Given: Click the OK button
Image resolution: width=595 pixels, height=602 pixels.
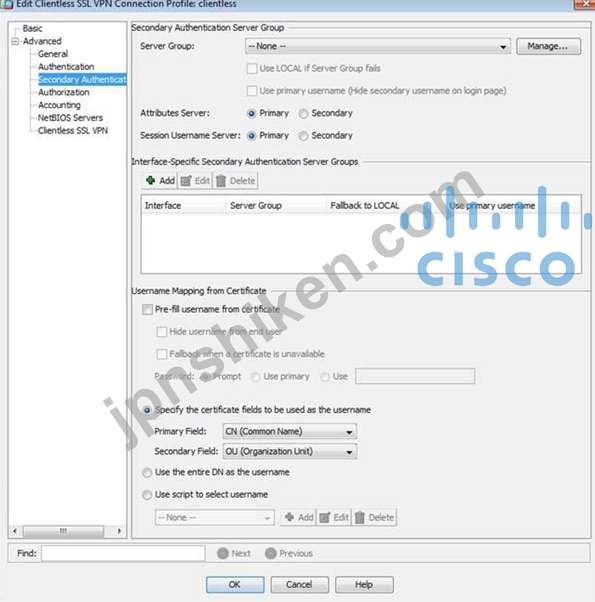Looking at the screenshot, I should click(x=235, y=584).
